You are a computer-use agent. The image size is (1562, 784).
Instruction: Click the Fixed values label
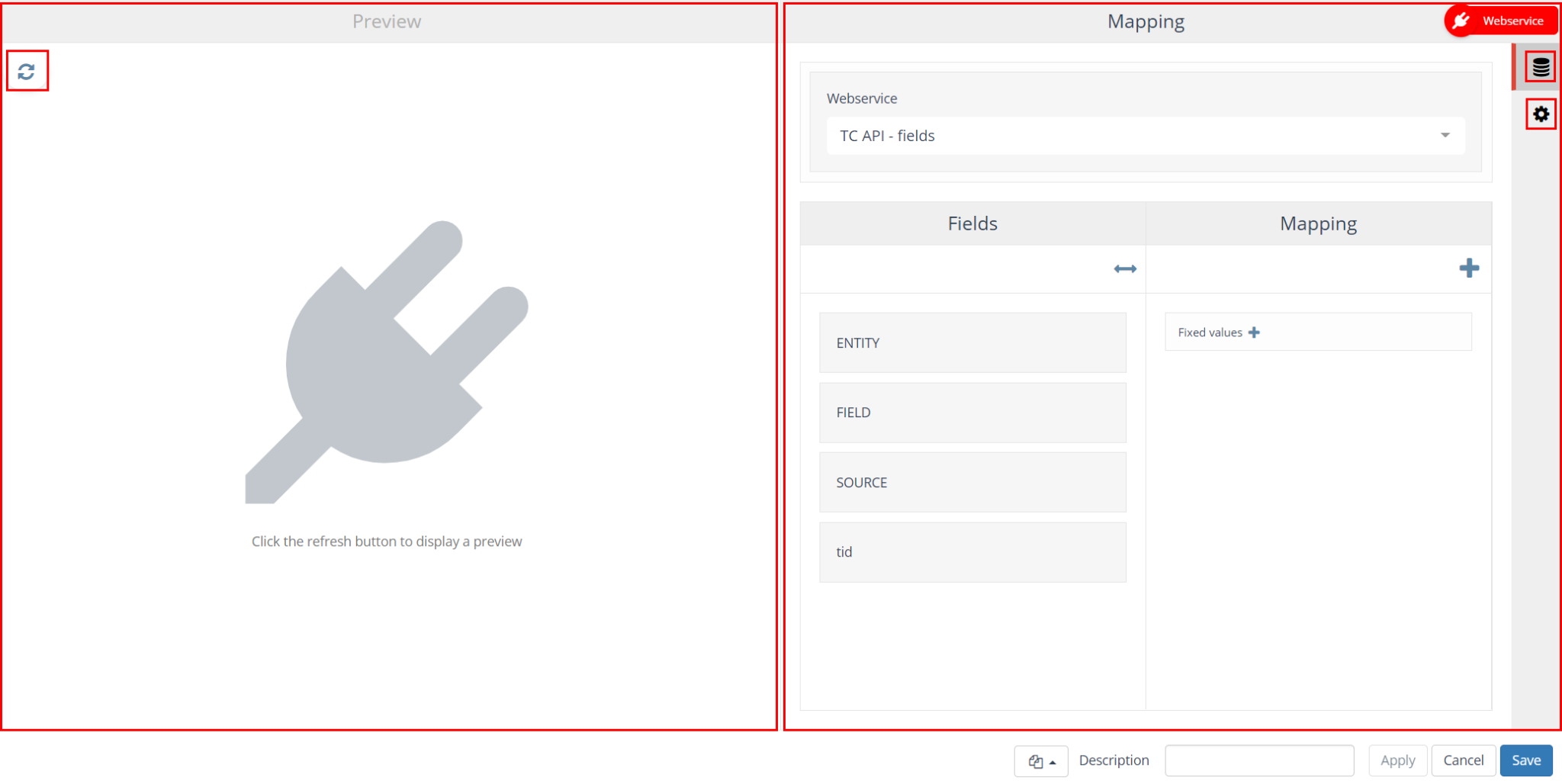tap(1210, 333)
